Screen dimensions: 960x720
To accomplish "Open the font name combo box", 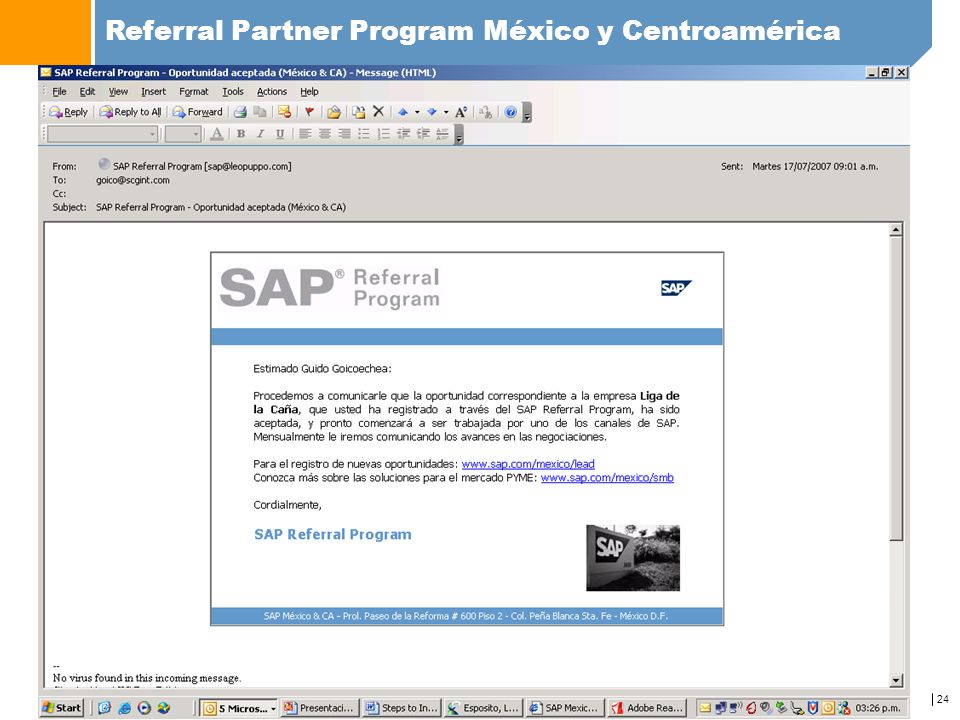I will point(102,134).
